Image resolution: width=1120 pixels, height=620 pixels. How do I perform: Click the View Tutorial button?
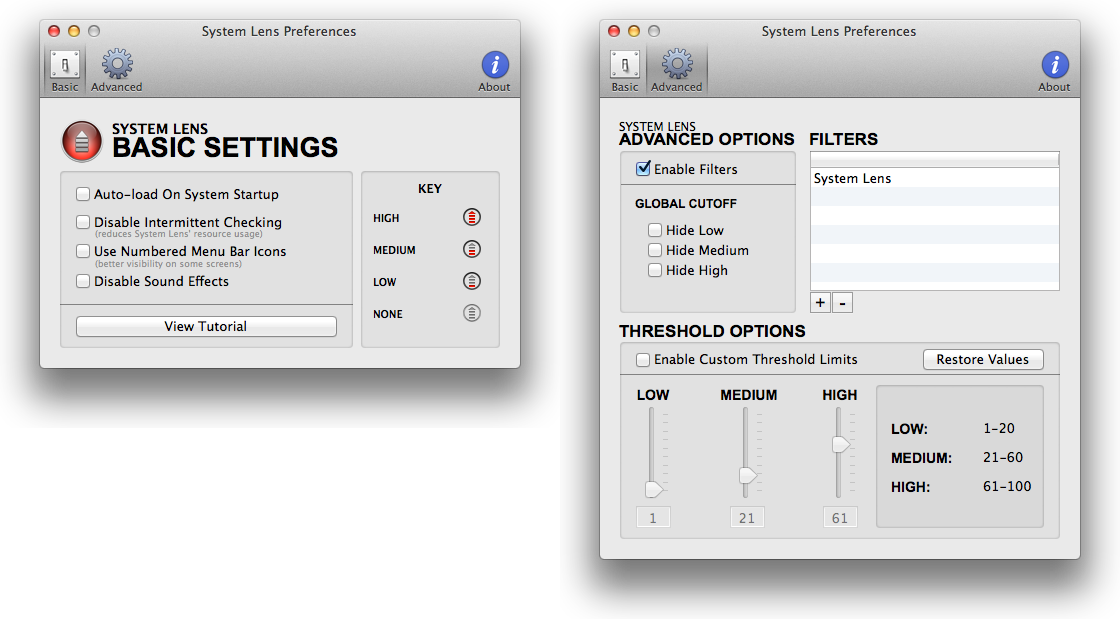tap(206, 326)
